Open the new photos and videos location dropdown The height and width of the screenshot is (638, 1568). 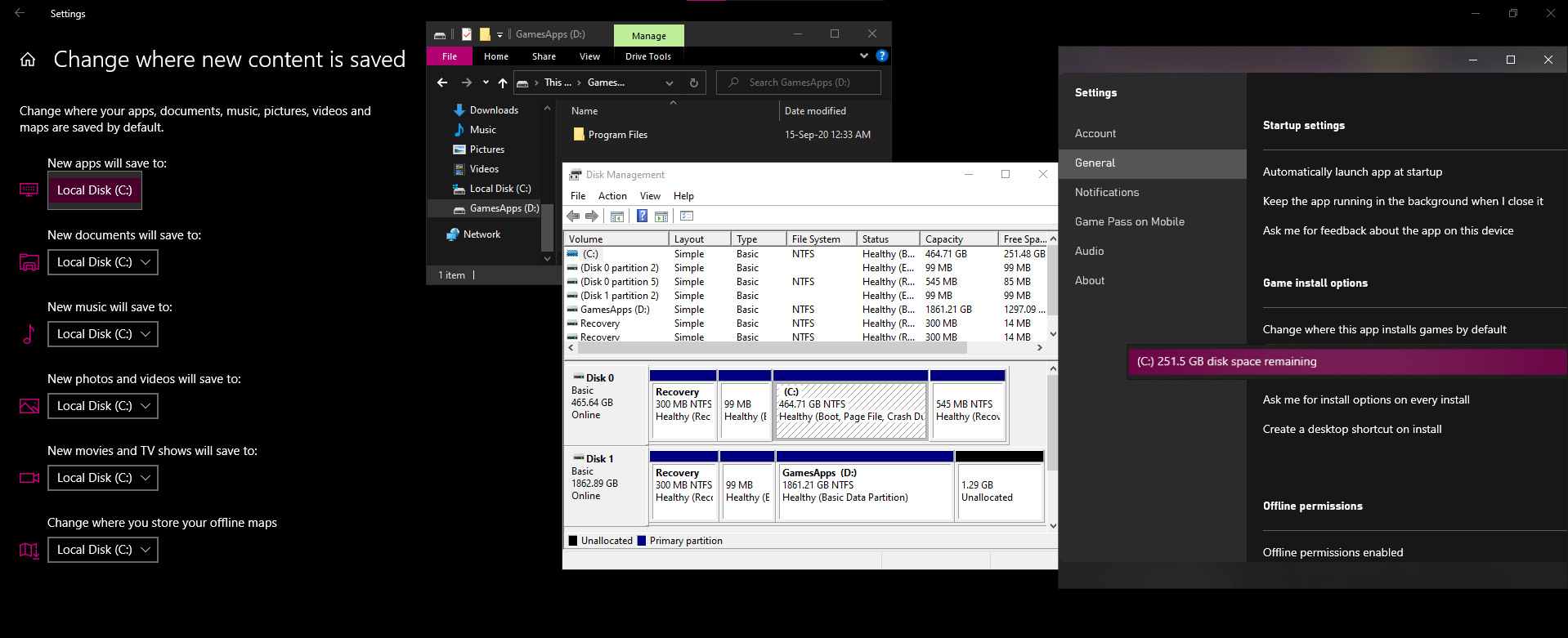point(103,406)
